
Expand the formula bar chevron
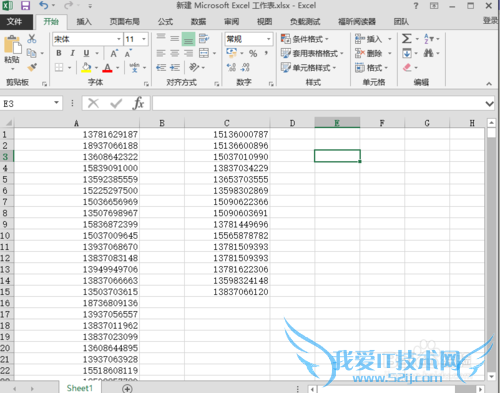tap(489, 104)
